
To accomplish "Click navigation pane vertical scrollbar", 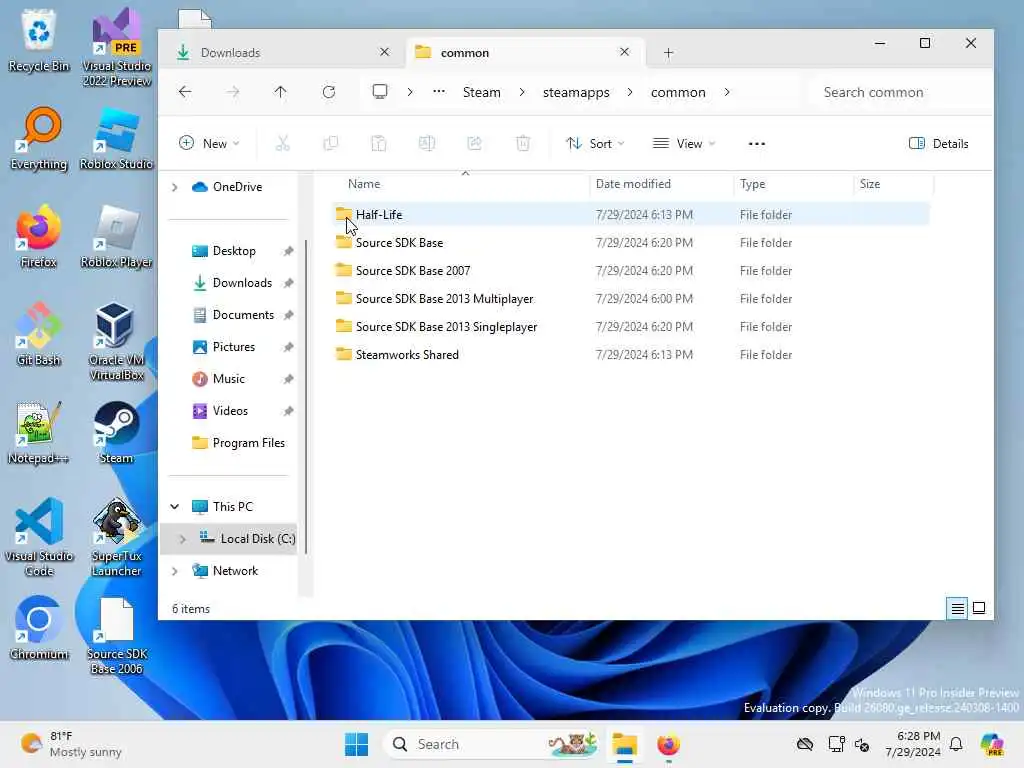I will click(306, 397).
